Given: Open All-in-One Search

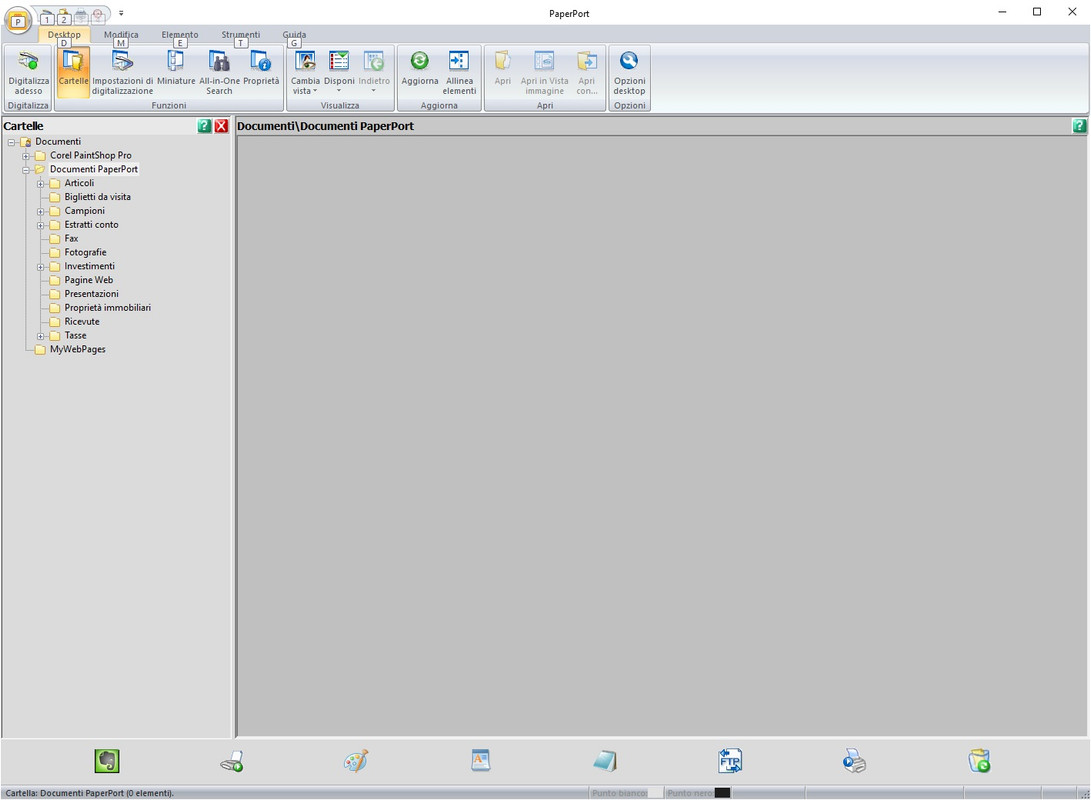Looking at the screenshot, I should (219, 72).
